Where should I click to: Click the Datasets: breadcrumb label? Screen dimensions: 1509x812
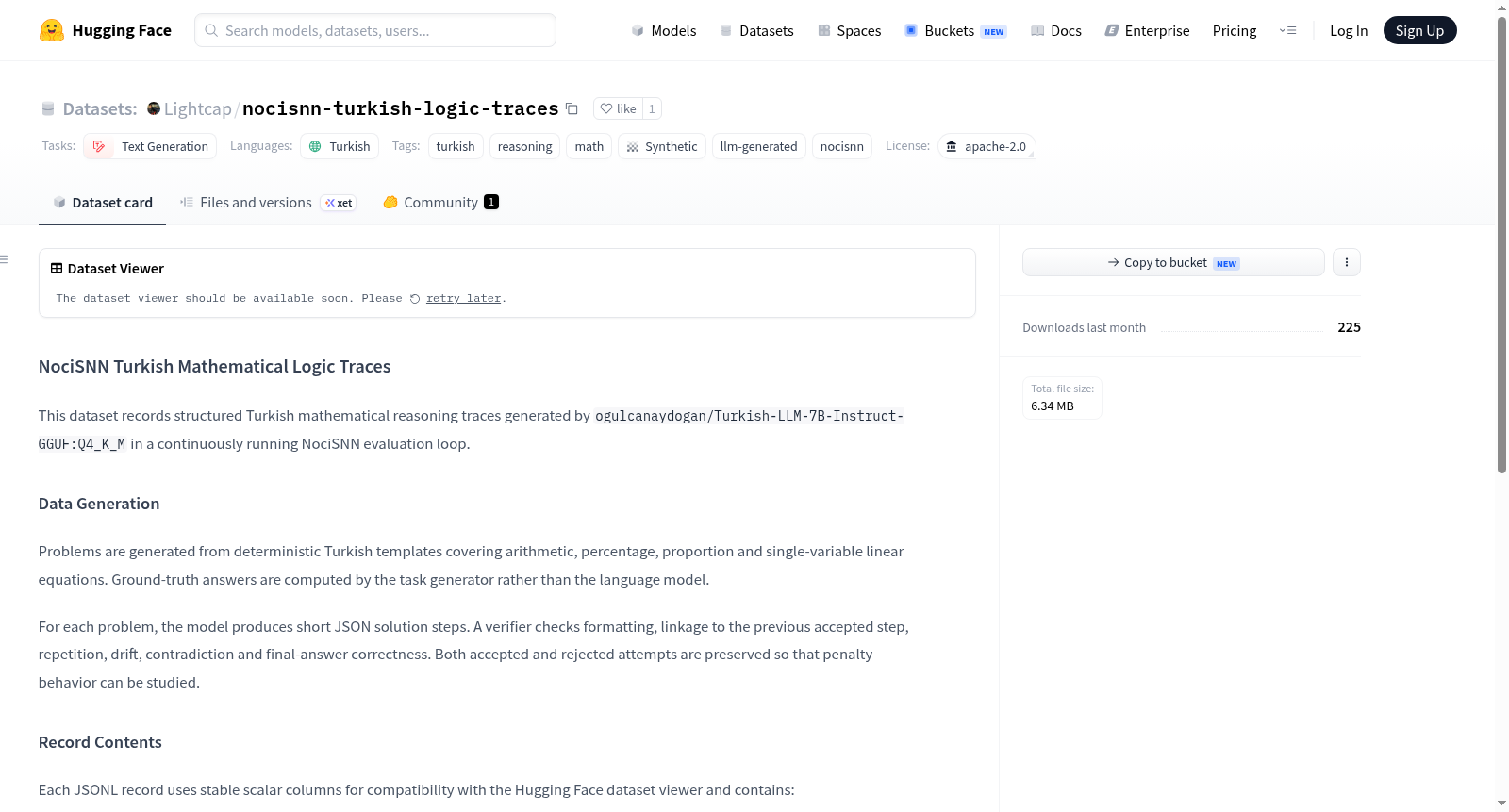[x=100, y=108]
